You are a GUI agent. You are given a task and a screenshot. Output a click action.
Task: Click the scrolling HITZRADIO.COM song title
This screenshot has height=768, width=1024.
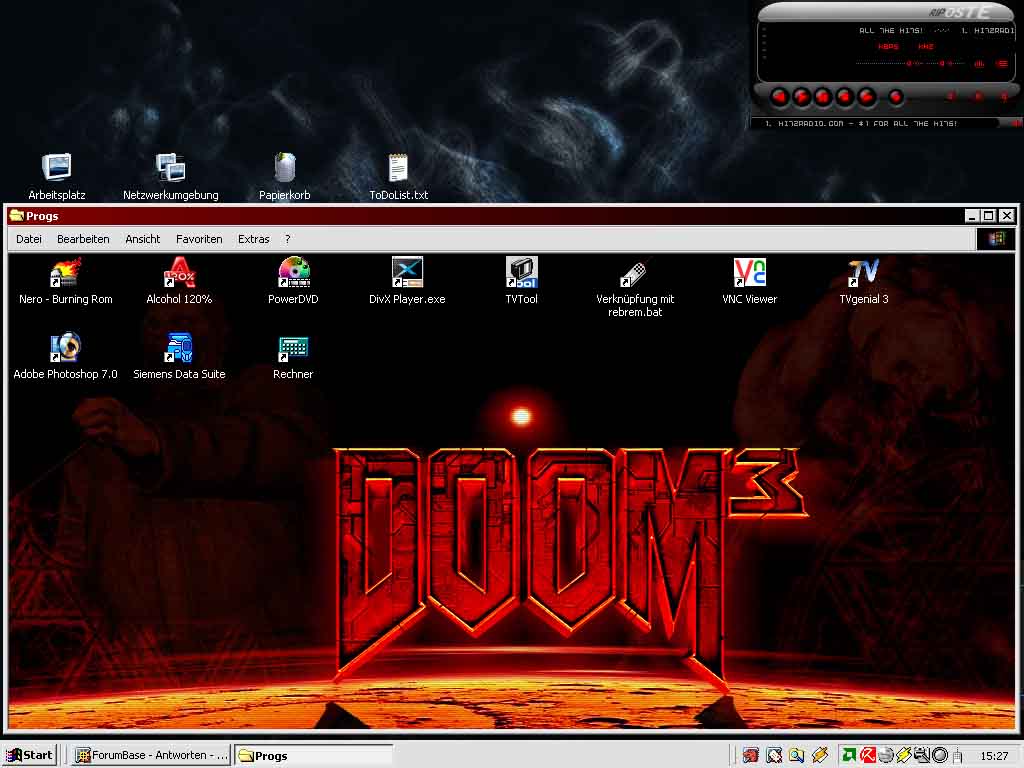(x=936, y=31)
